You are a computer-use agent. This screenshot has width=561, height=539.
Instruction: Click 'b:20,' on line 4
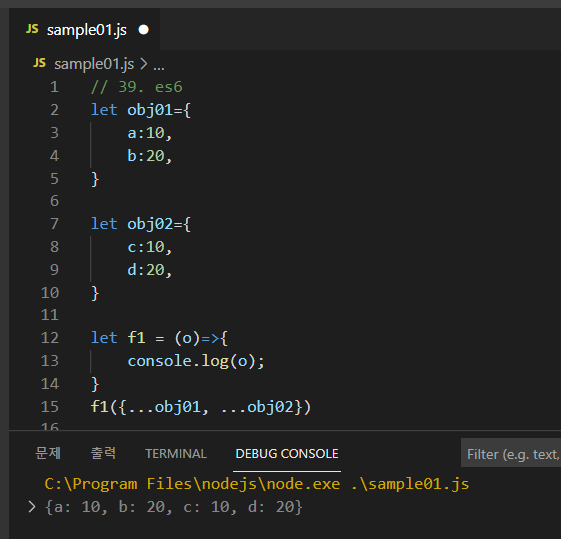(x=150, y=156)
